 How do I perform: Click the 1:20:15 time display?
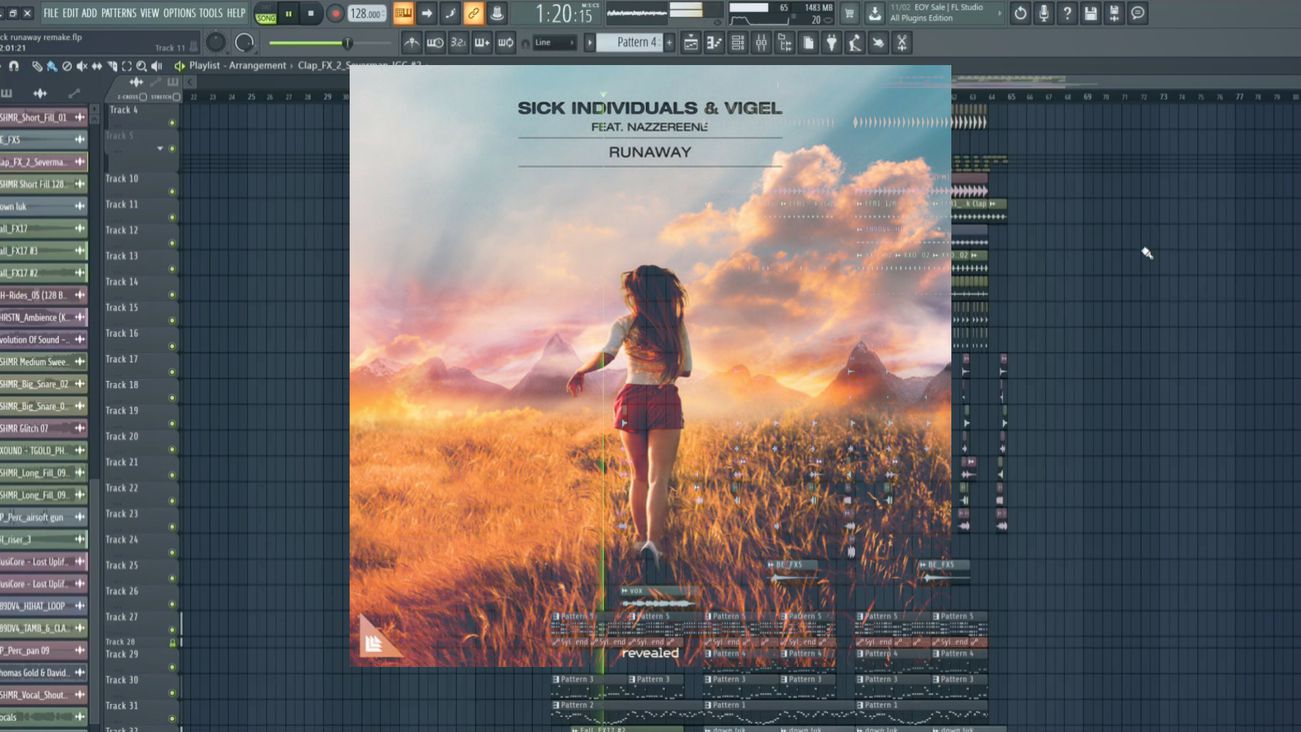(563, 14)
